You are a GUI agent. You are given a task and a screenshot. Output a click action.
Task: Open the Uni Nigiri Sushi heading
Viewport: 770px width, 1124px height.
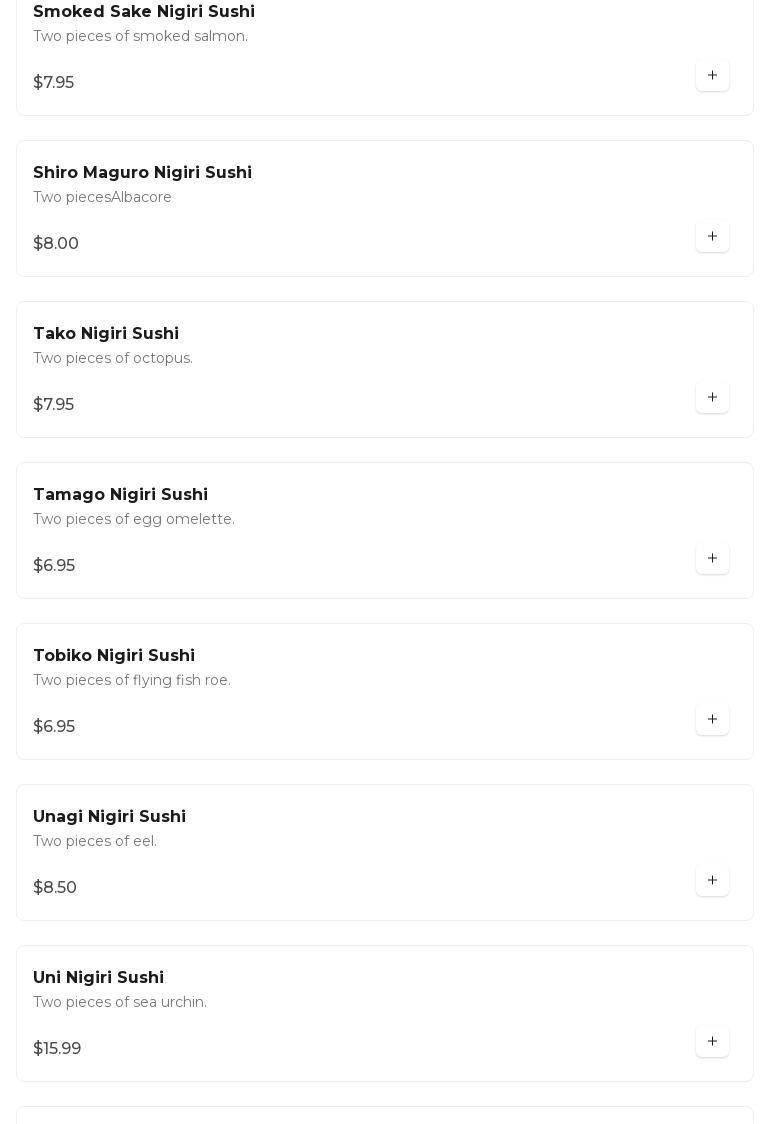click(x=98, y=978)
